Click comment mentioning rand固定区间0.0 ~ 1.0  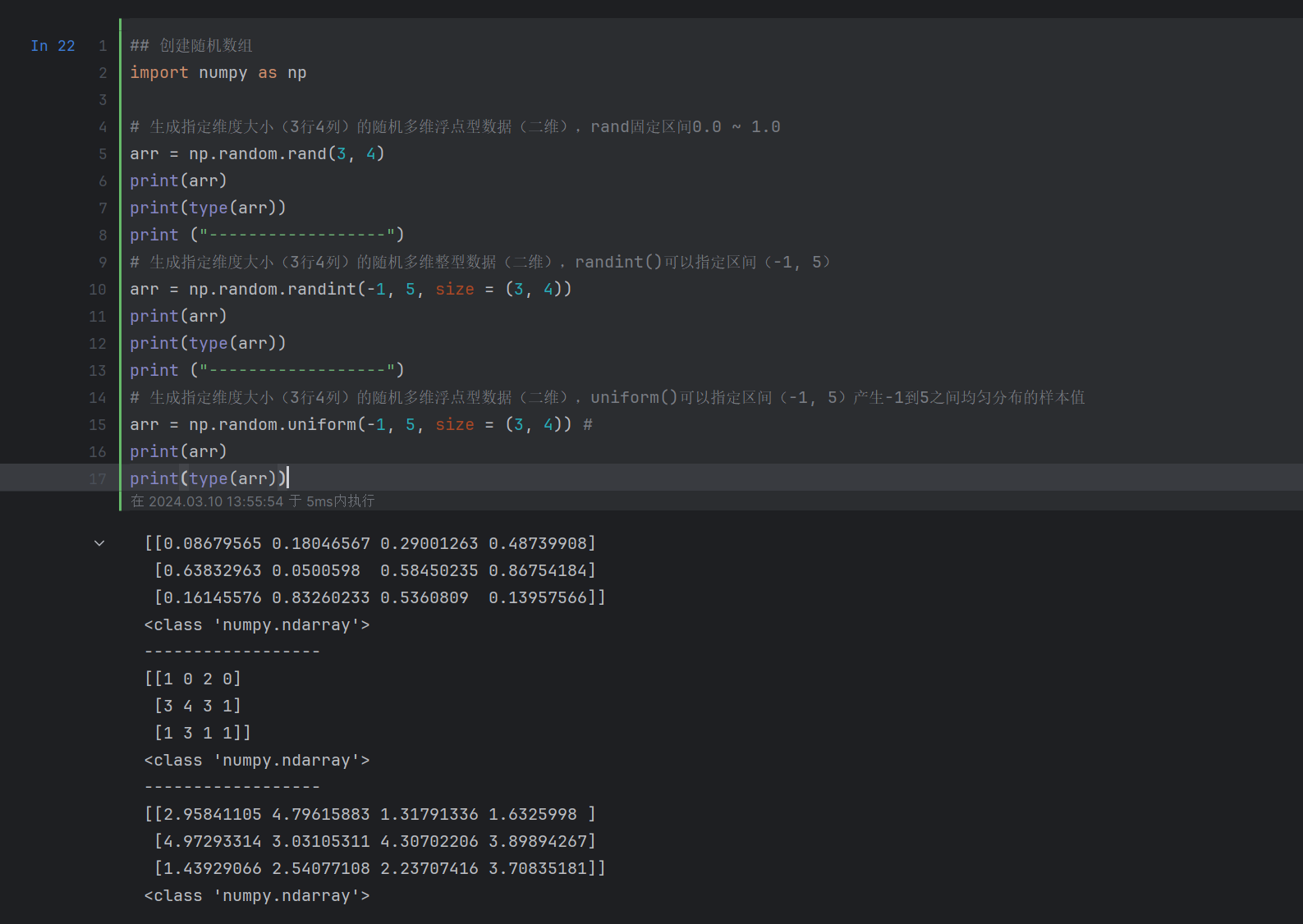point(455,127)
